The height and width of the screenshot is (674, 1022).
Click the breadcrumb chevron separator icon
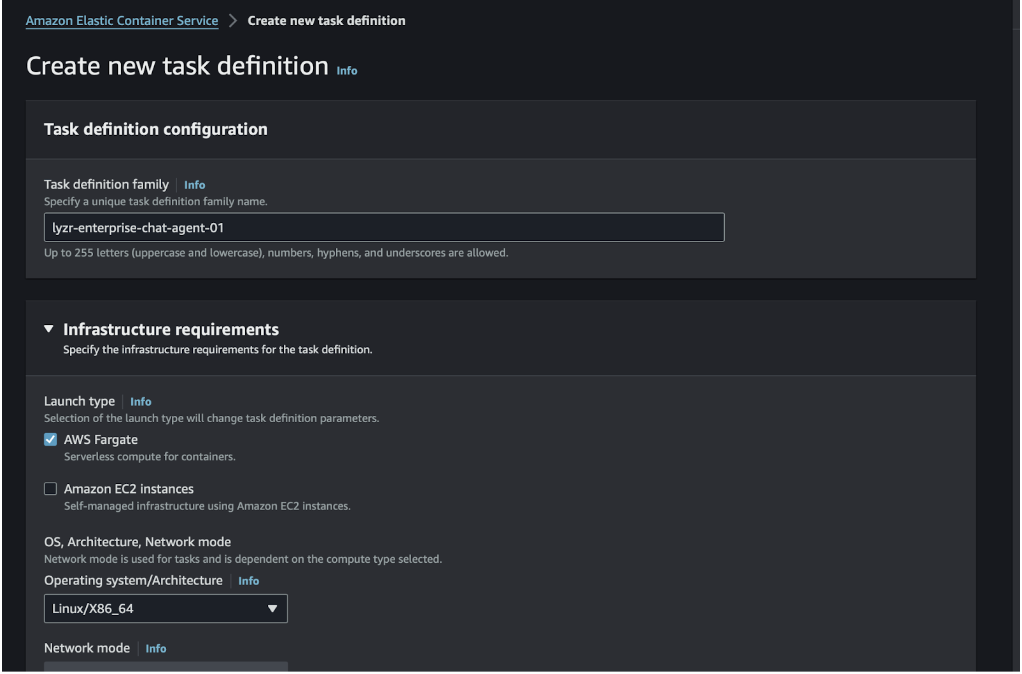pyautogui.click(x=233, y=21)
